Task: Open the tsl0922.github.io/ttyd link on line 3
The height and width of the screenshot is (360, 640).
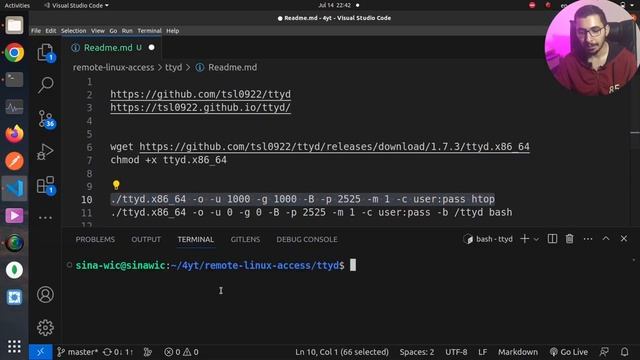Action: pyautogui.click(x=200, y=107)
